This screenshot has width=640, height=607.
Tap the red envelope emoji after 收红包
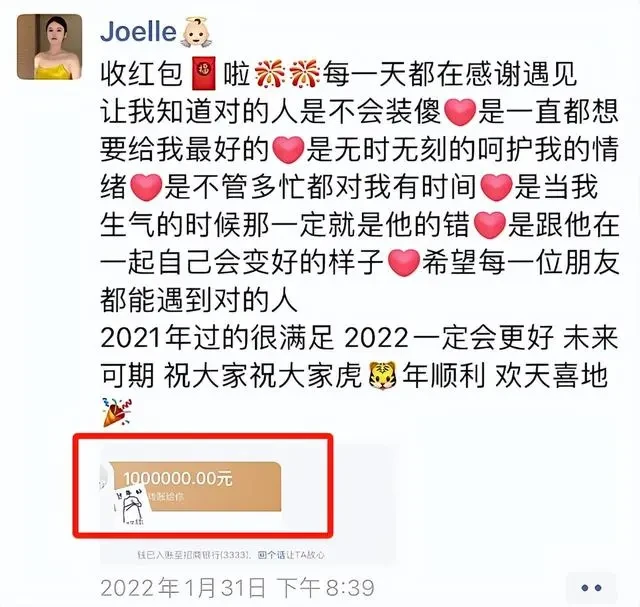pos(203,74)
